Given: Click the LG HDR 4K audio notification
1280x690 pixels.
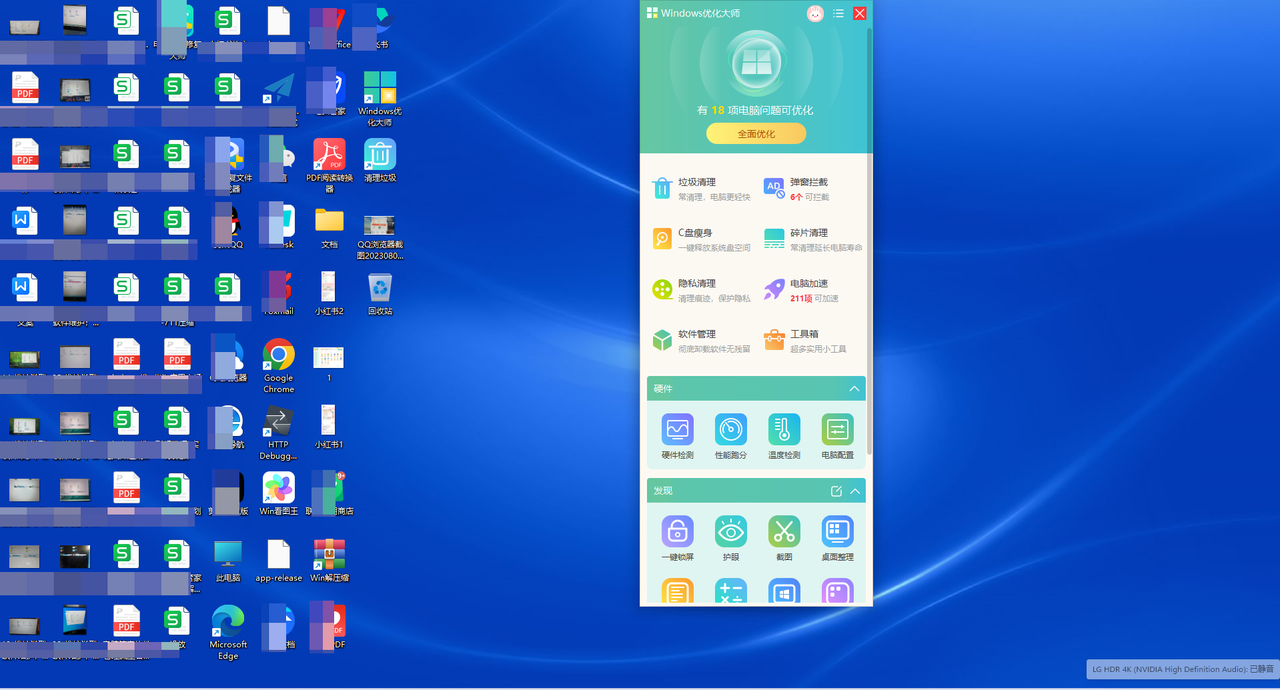Looking at the screenshot, I should (1182, 668).
